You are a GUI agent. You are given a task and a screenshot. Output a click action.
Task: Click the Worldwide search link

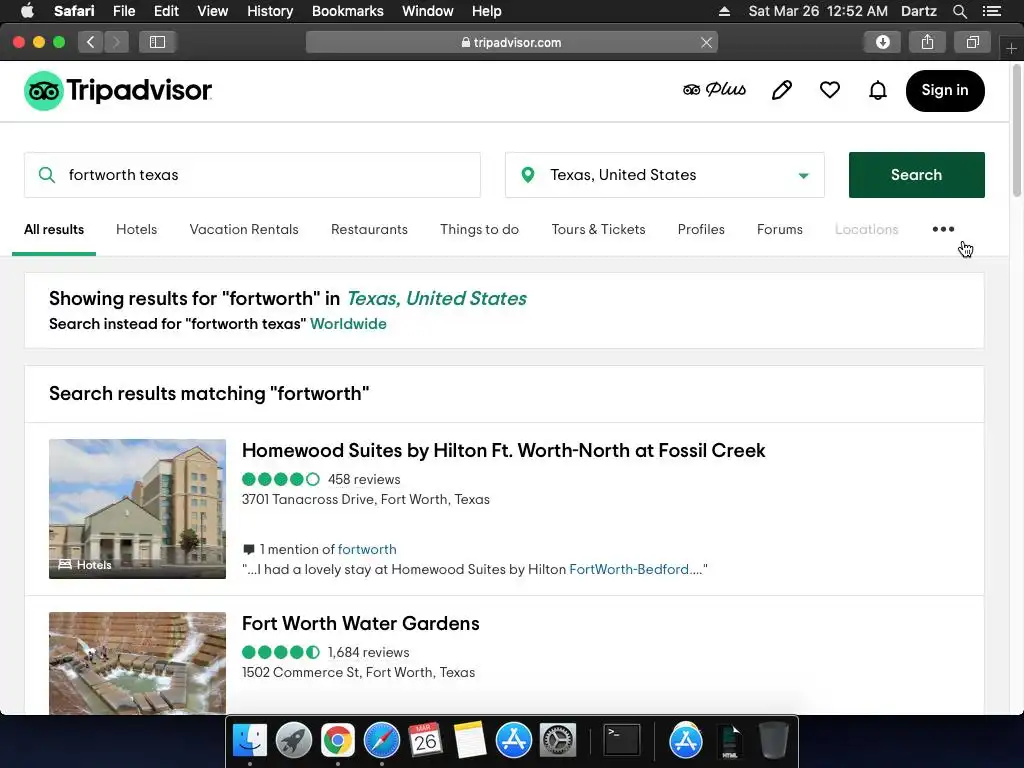(348, 324)
